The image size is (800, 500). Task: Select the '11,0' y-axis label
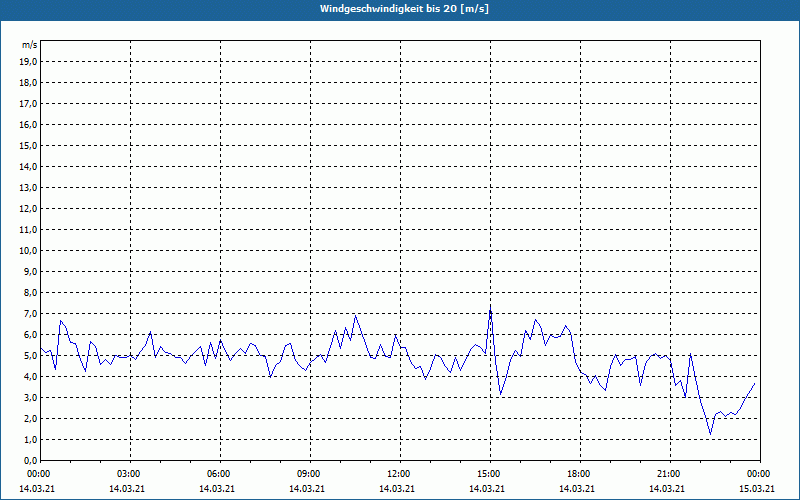tap(29, 230)
